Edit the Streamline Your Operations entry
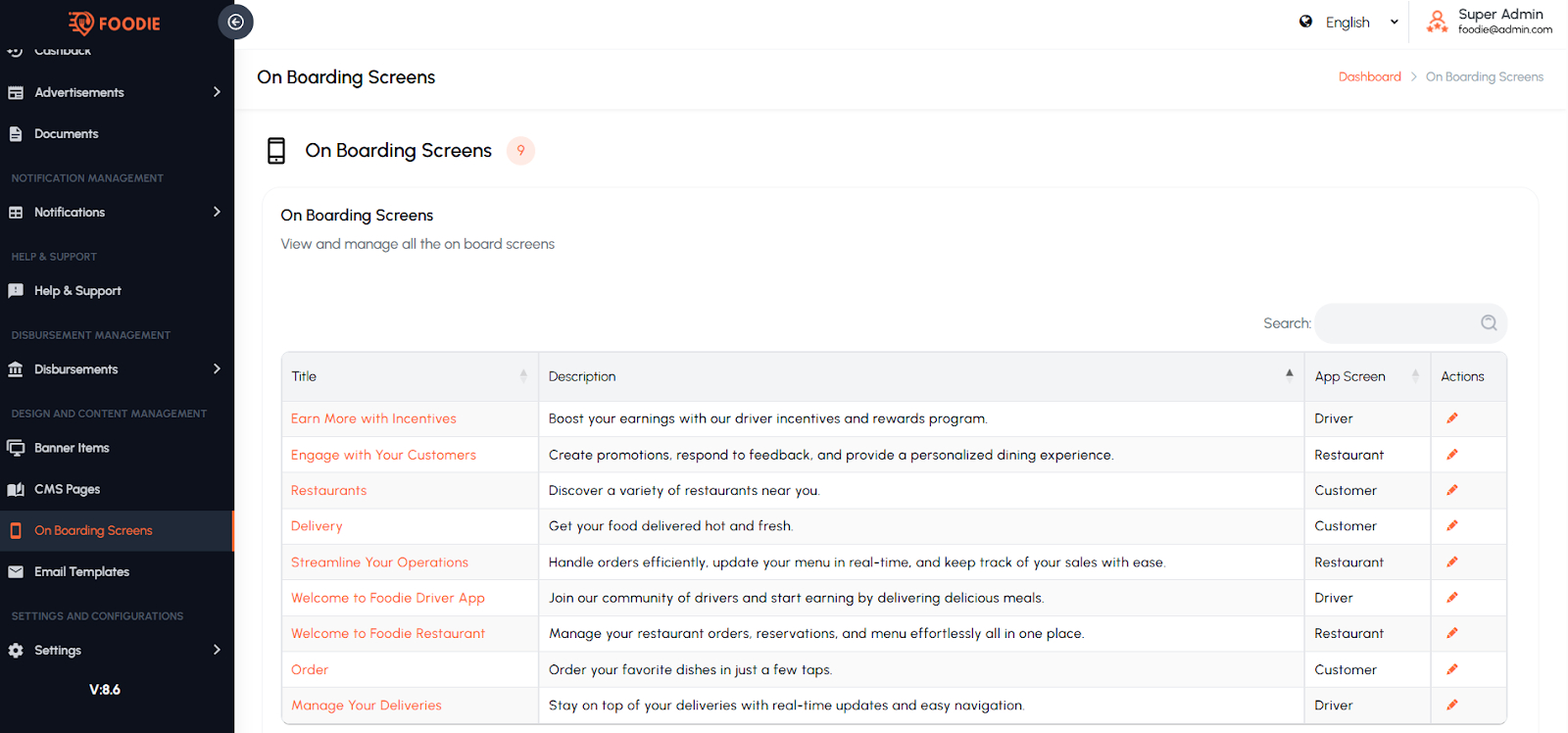1568x733 pixels. [1452, 562]
